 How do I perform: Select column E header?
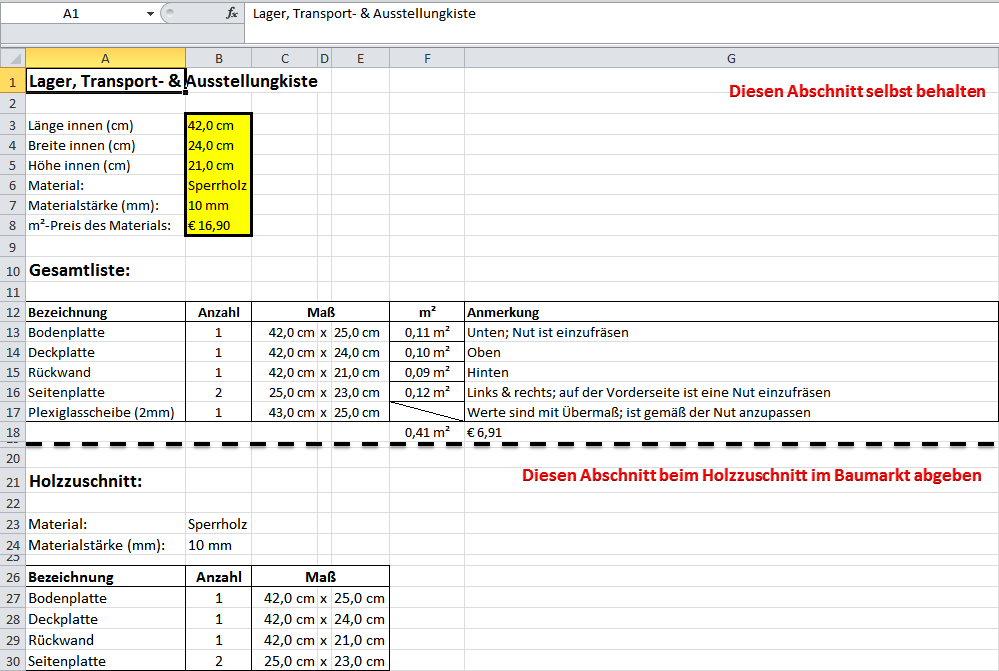click(x=361, y=59)
